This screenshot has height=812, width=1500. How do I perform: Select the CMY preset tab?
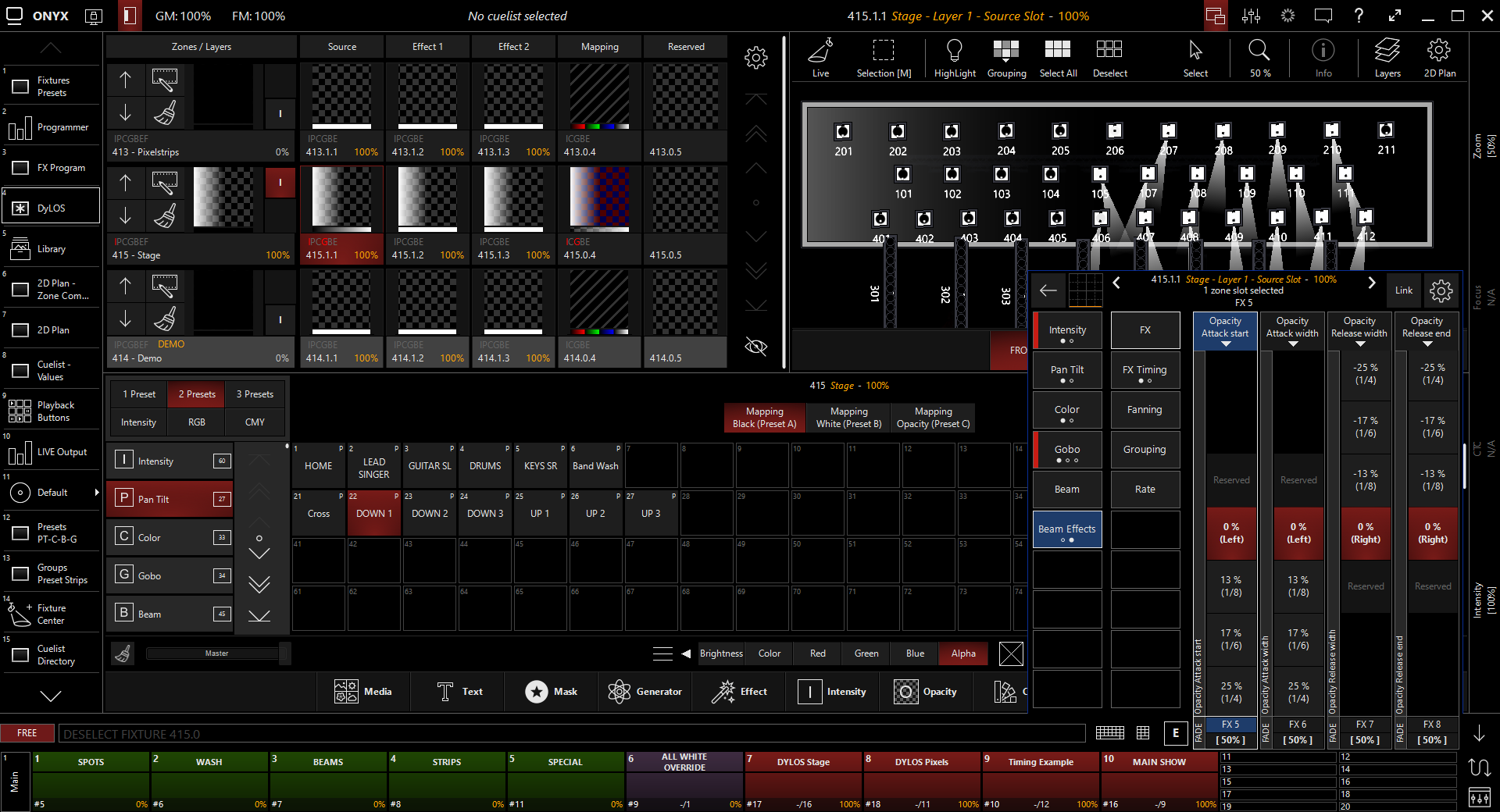[255, 422]
